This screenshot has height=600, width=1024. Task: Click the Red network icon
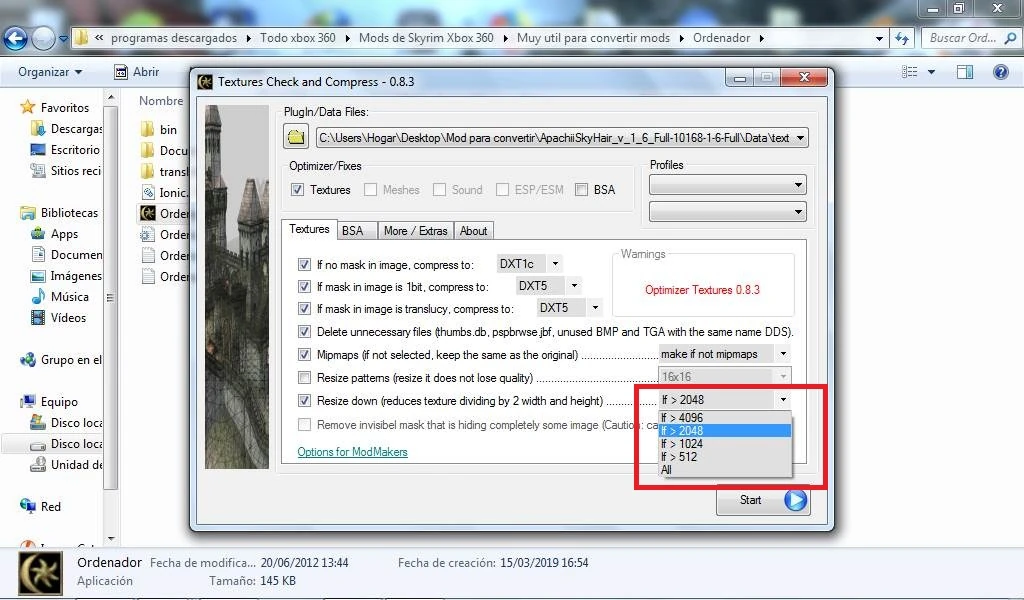[x=27, y=506]
